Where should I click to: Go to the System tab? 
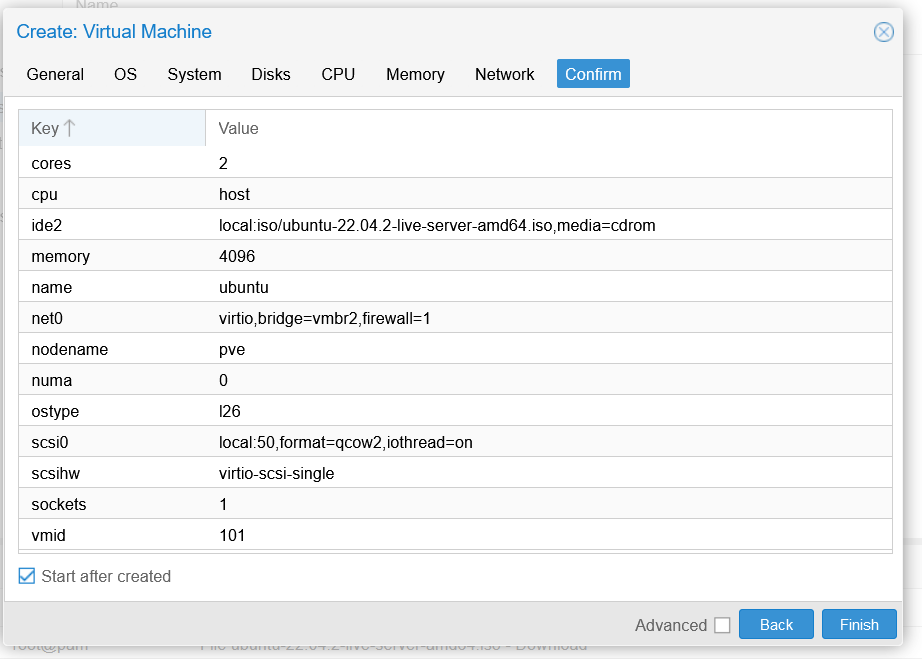[x=194, y=74]
